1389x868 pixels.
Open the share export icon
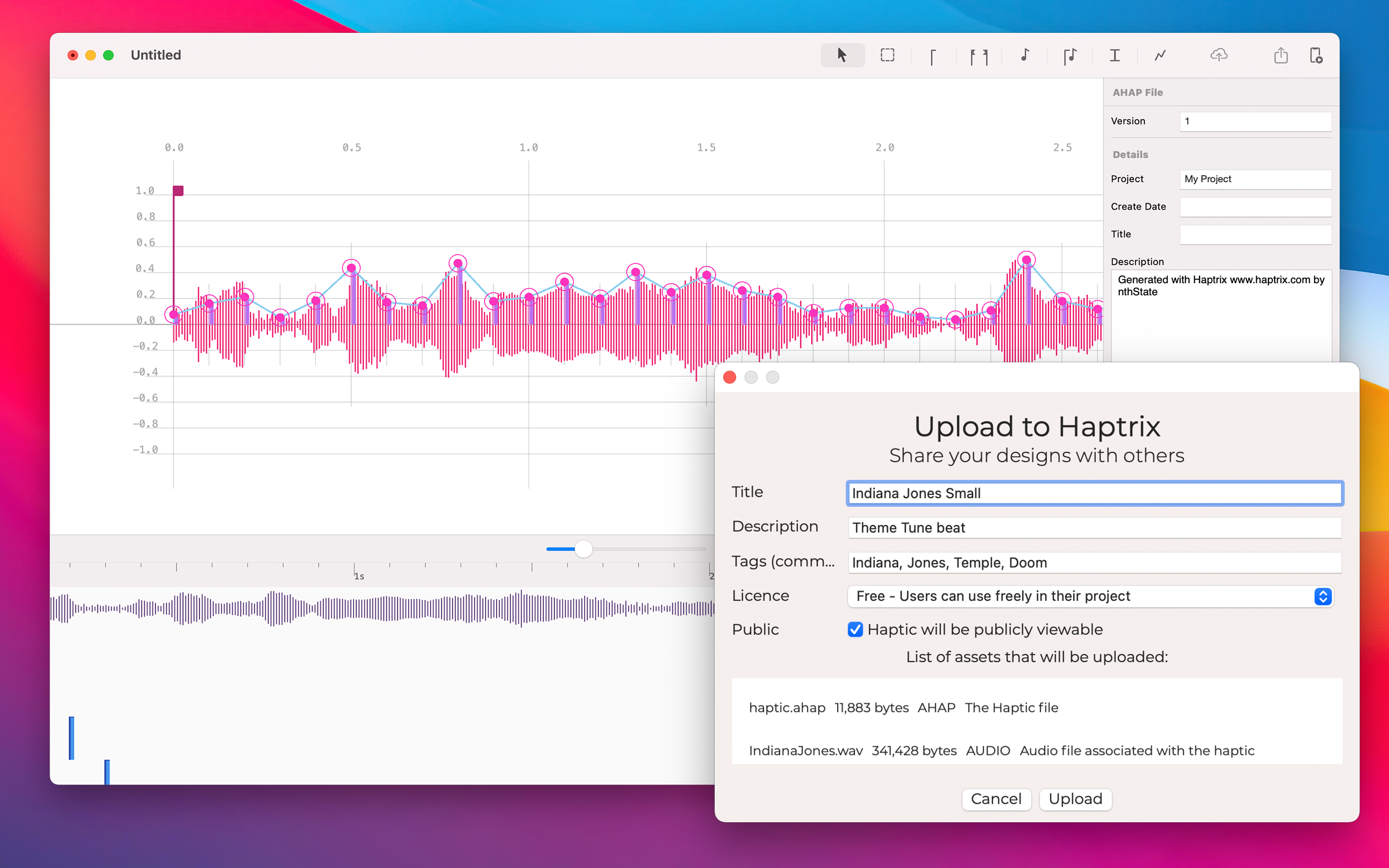(x=1280, y=55)
